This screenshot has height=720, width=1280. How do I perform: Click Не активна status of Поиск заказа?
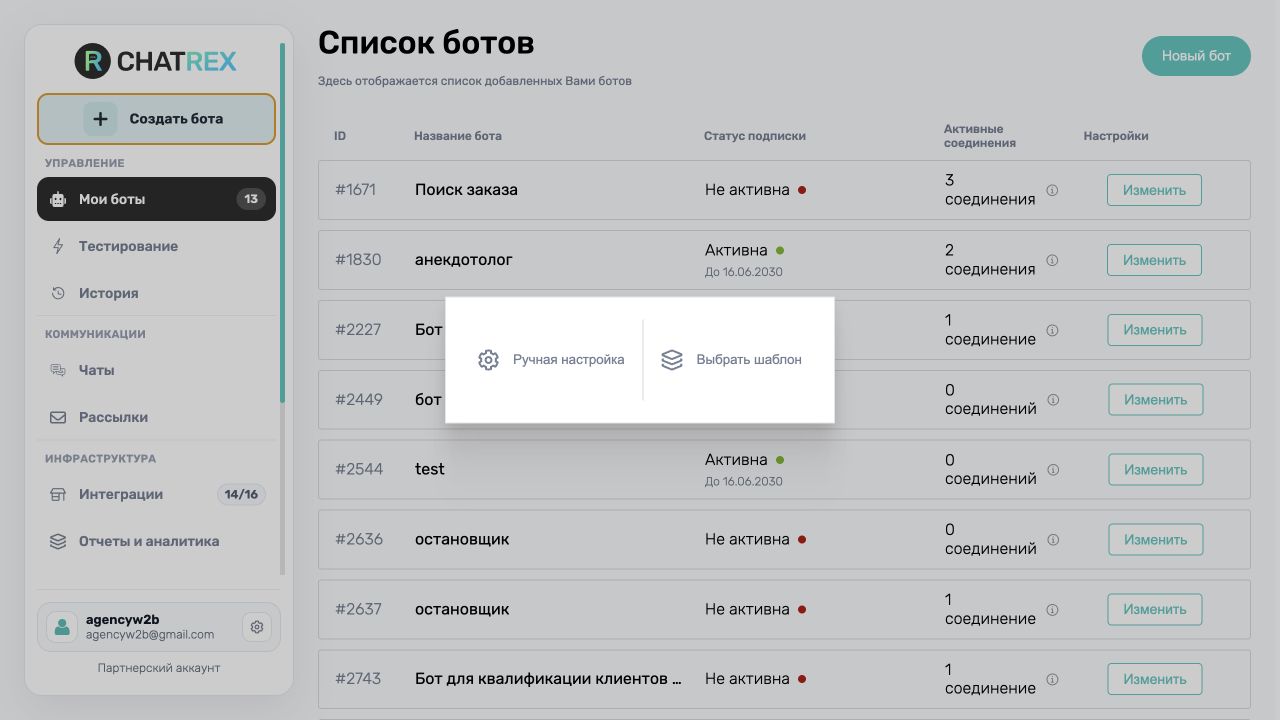[x=756, y=189]
